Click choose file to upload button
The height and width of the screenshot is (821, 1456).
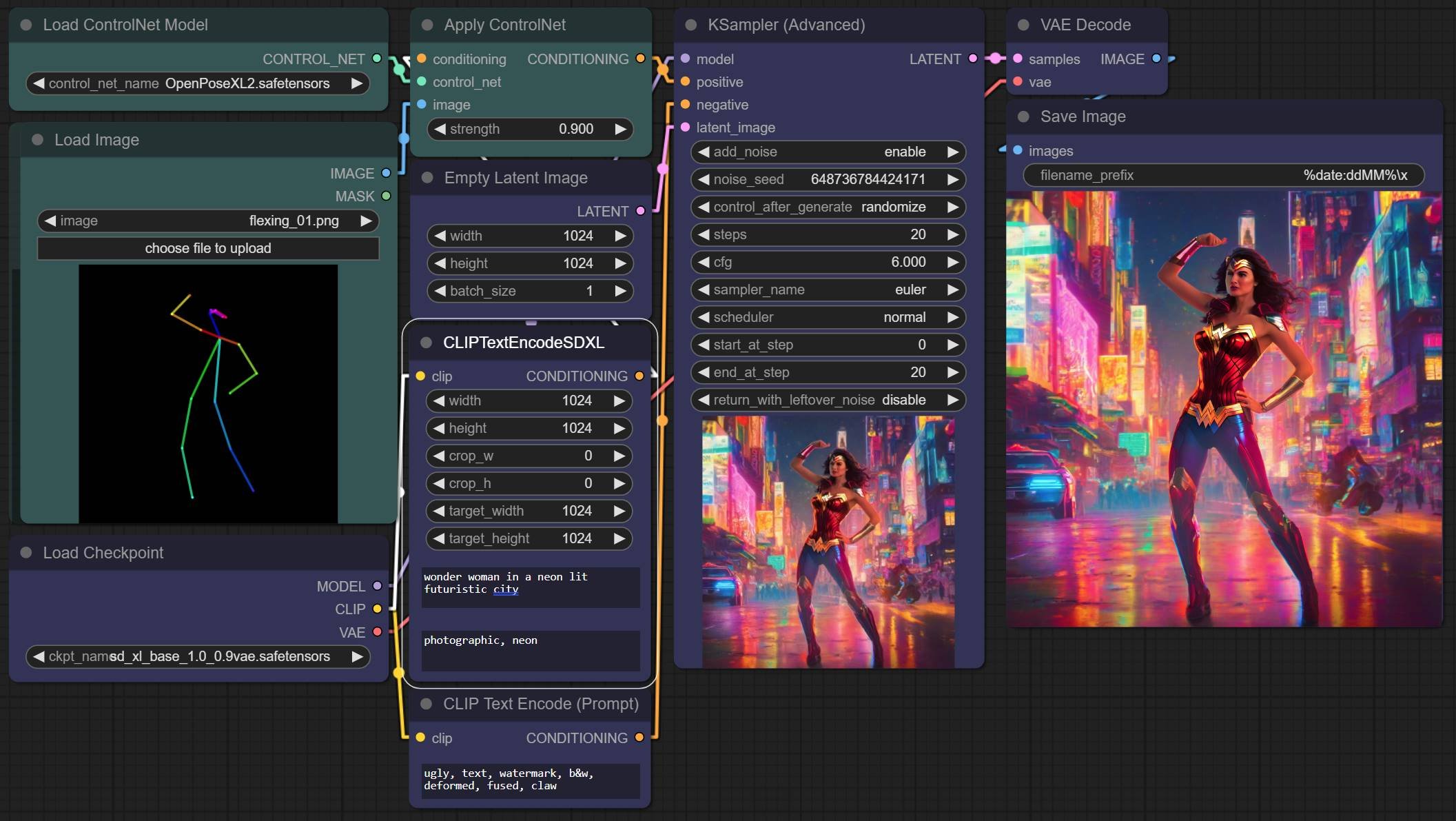coord(207,248)
